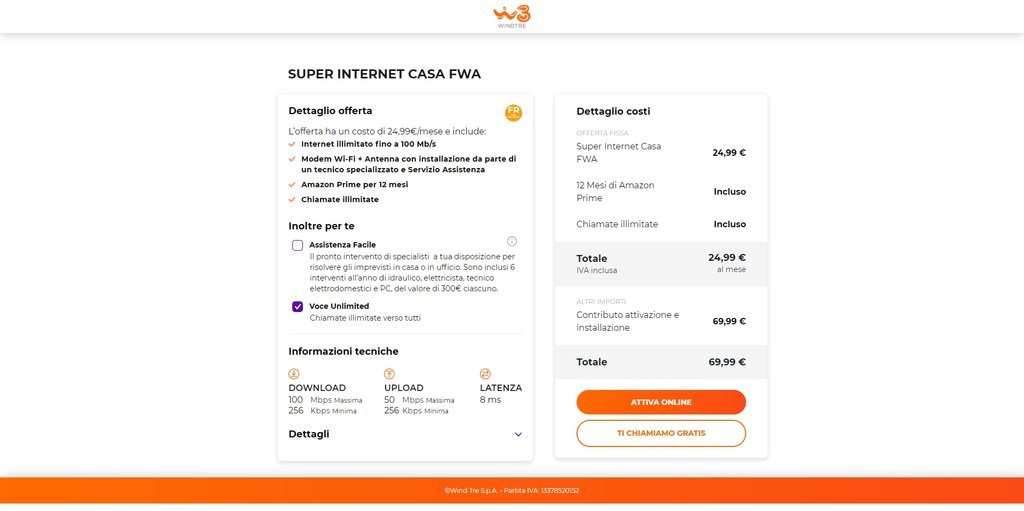Click the Contributo attivazione e installazione row

[x=661, y=321]
